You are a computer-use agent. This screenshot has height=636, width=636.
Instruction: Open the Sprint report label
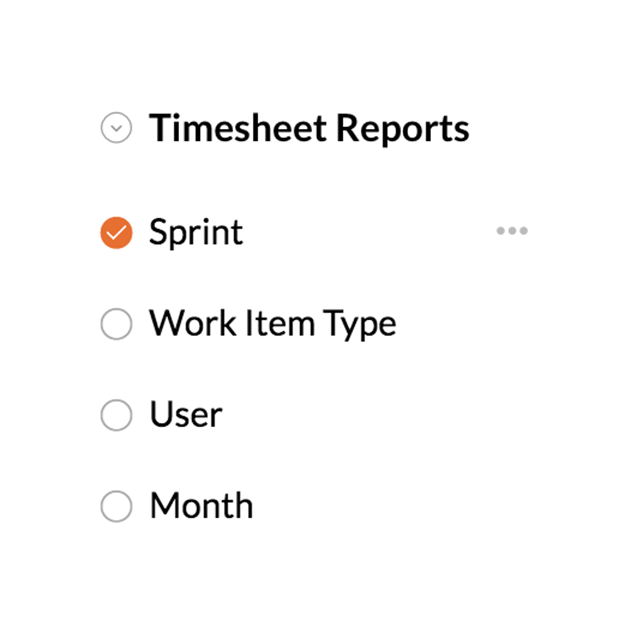click(196, 233)
